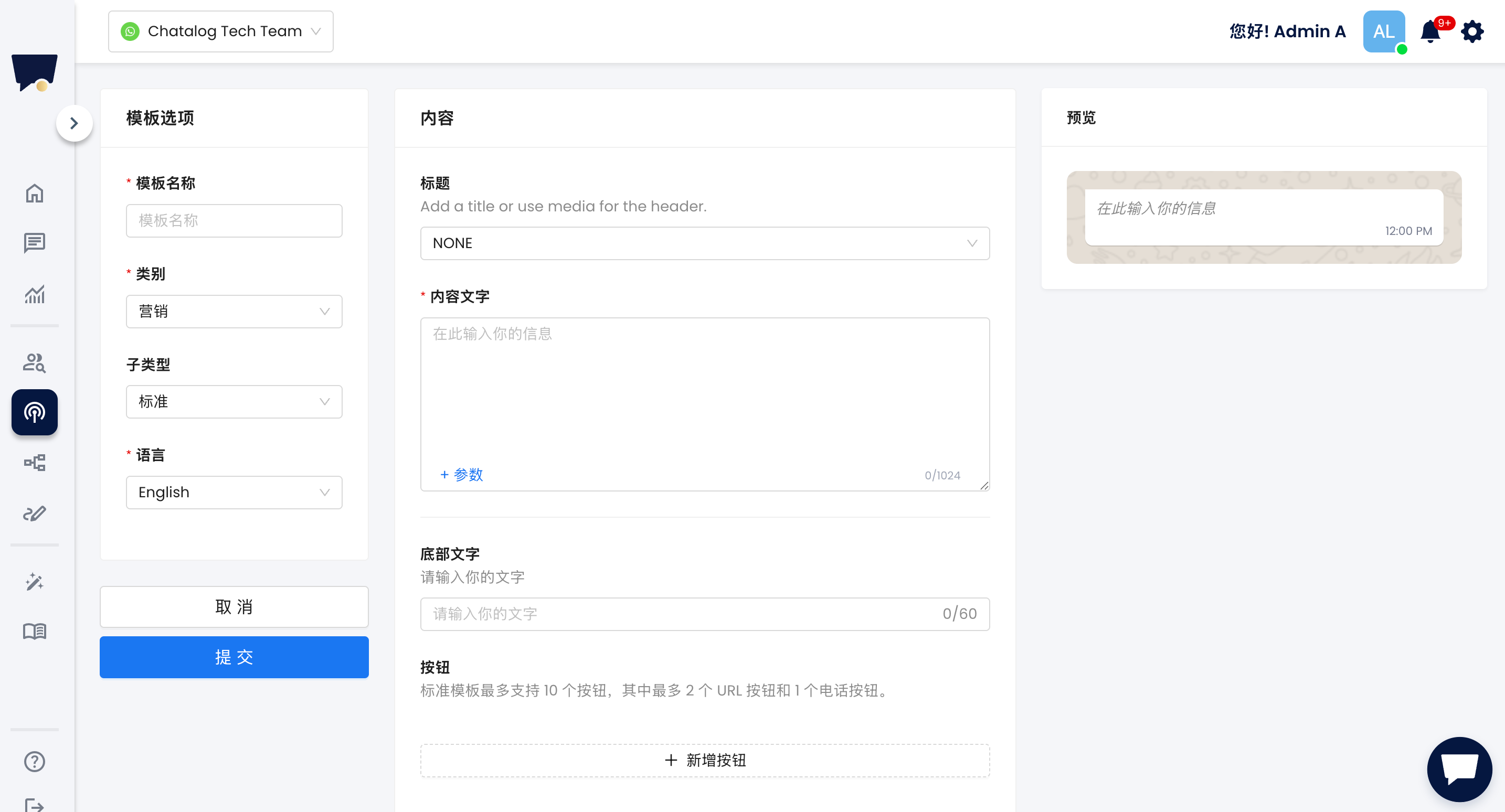Select the broadcast sidebar icon
Image resolution: width=1505 pixels, height=812 pixels.
[35, 412]
